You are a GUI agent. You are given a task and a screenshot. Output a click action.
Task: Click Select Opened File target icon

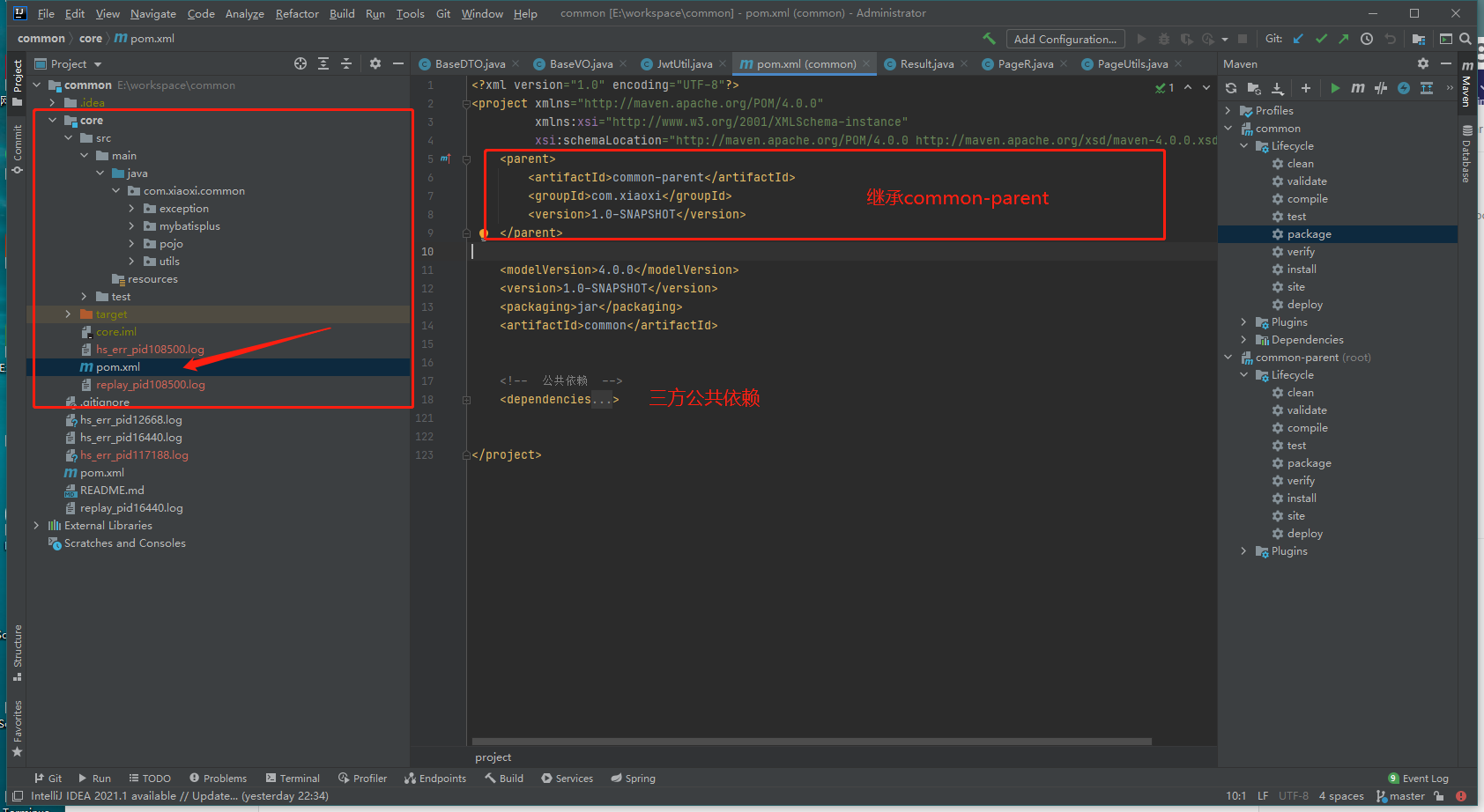coord(301,63)
